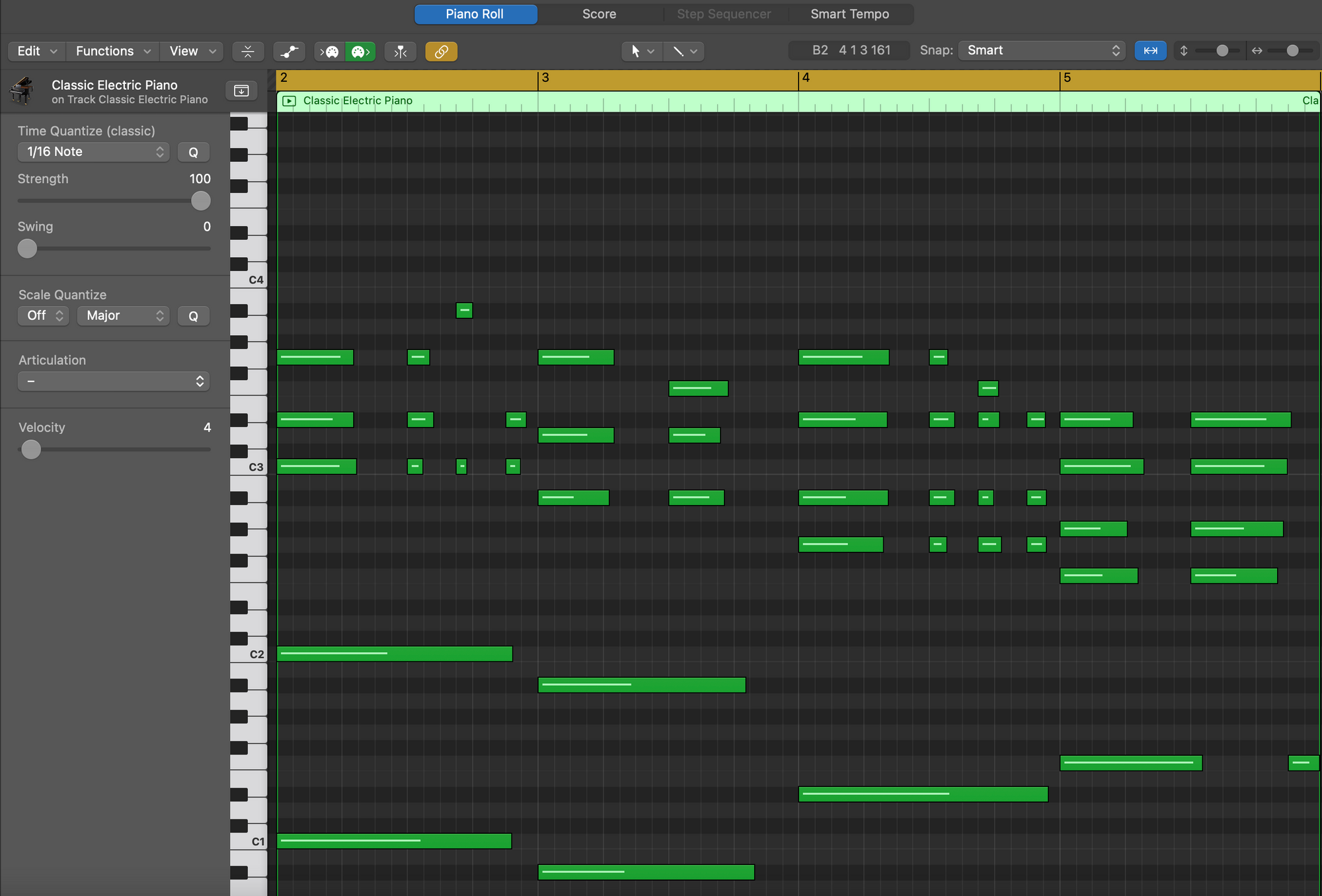Adjust the Swing slider knob
1322x896 pixels.
click(x=27, y=248)
